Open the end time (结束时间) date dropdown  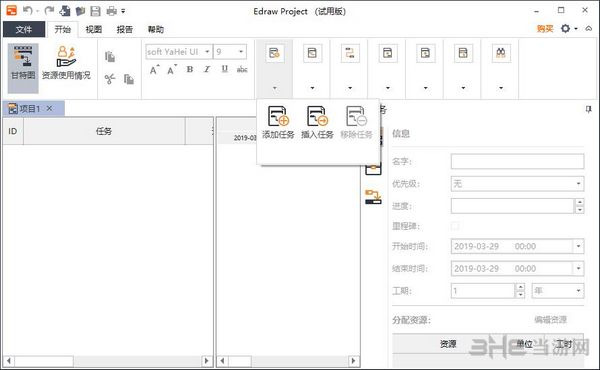coord(578,269)
